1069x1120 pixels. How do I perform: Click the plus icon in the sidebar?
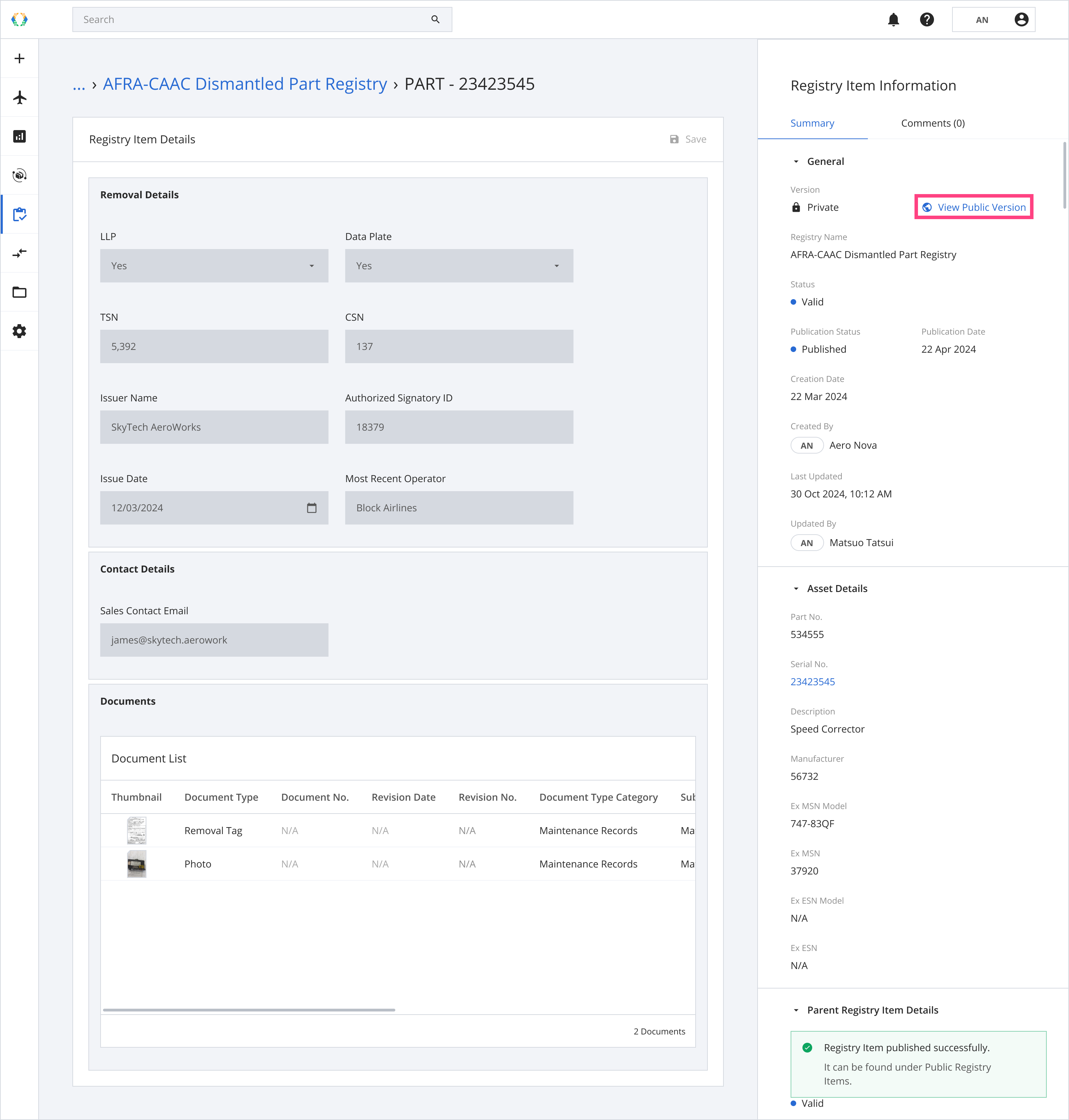(x=19, y=59)
